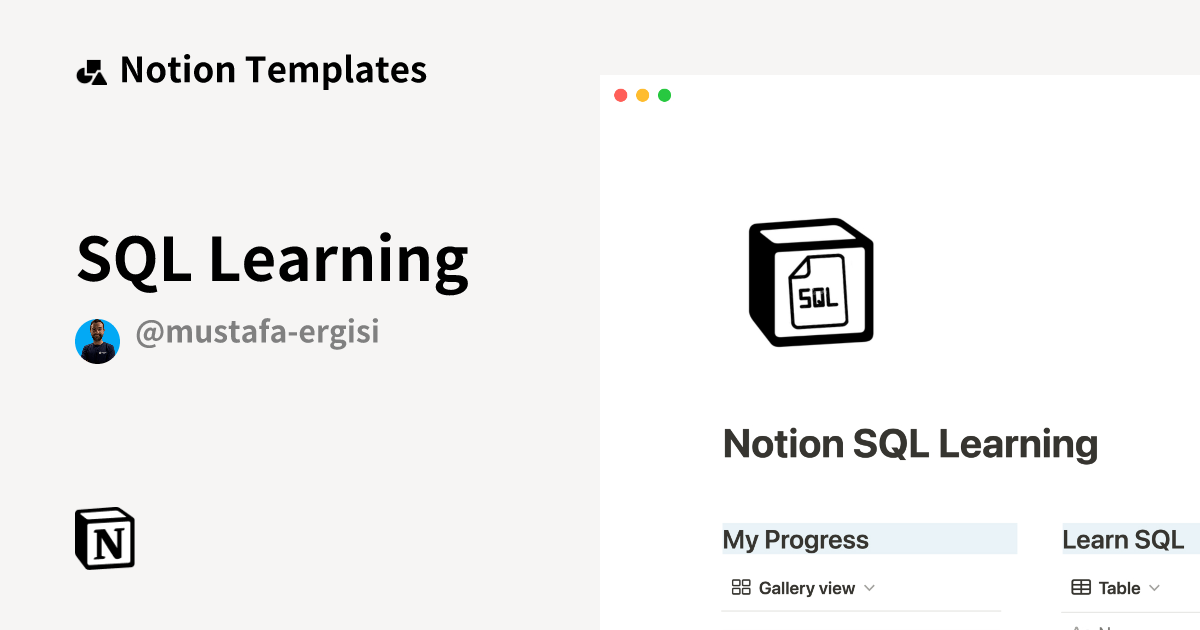The width and height of the screenshot is (1200, 630).
Task: Click the SQL cube icon above the page title
Action: [x=810, y=282]
